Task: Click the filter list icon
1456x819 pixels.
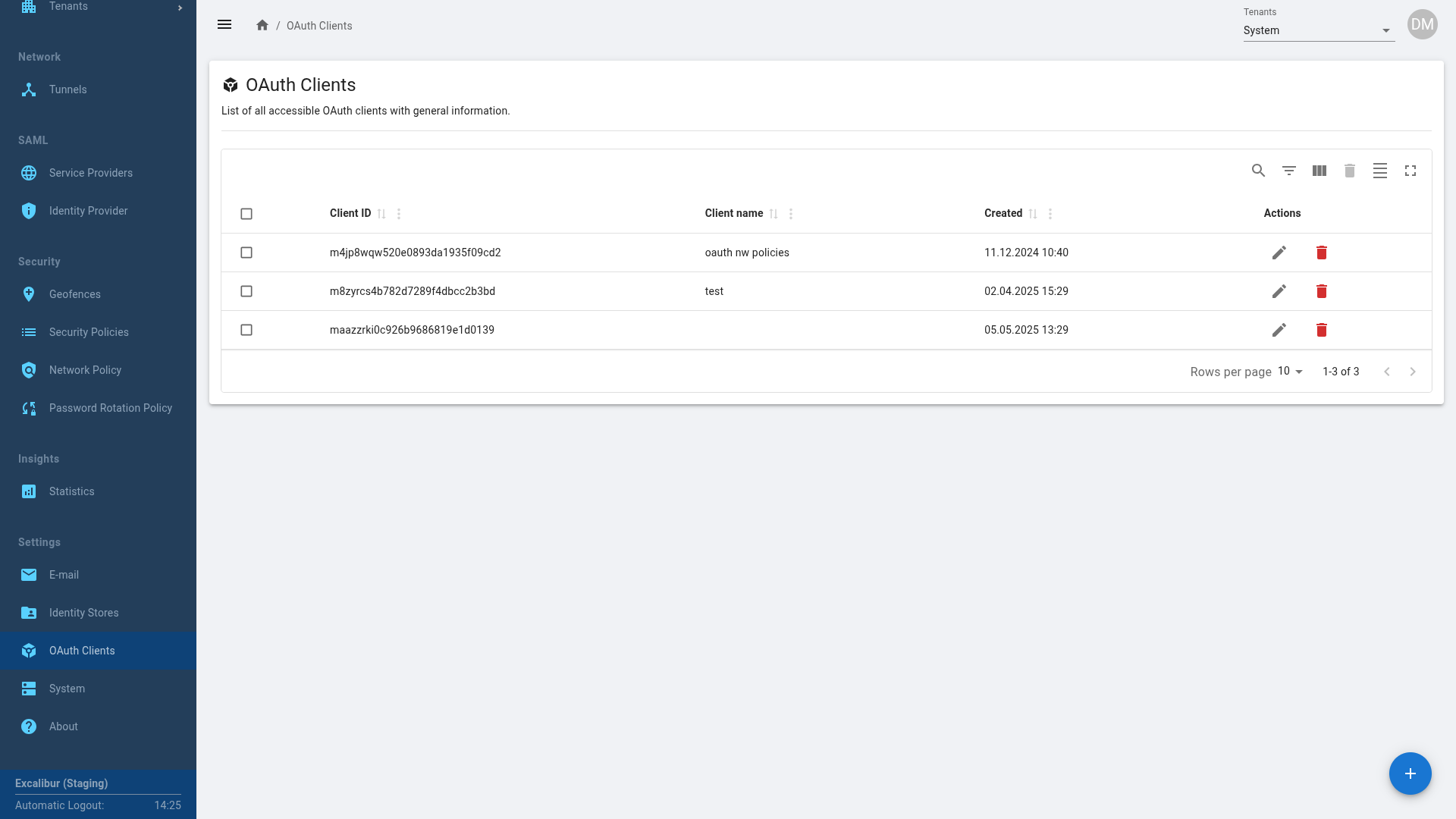Action: (1288, 171)
